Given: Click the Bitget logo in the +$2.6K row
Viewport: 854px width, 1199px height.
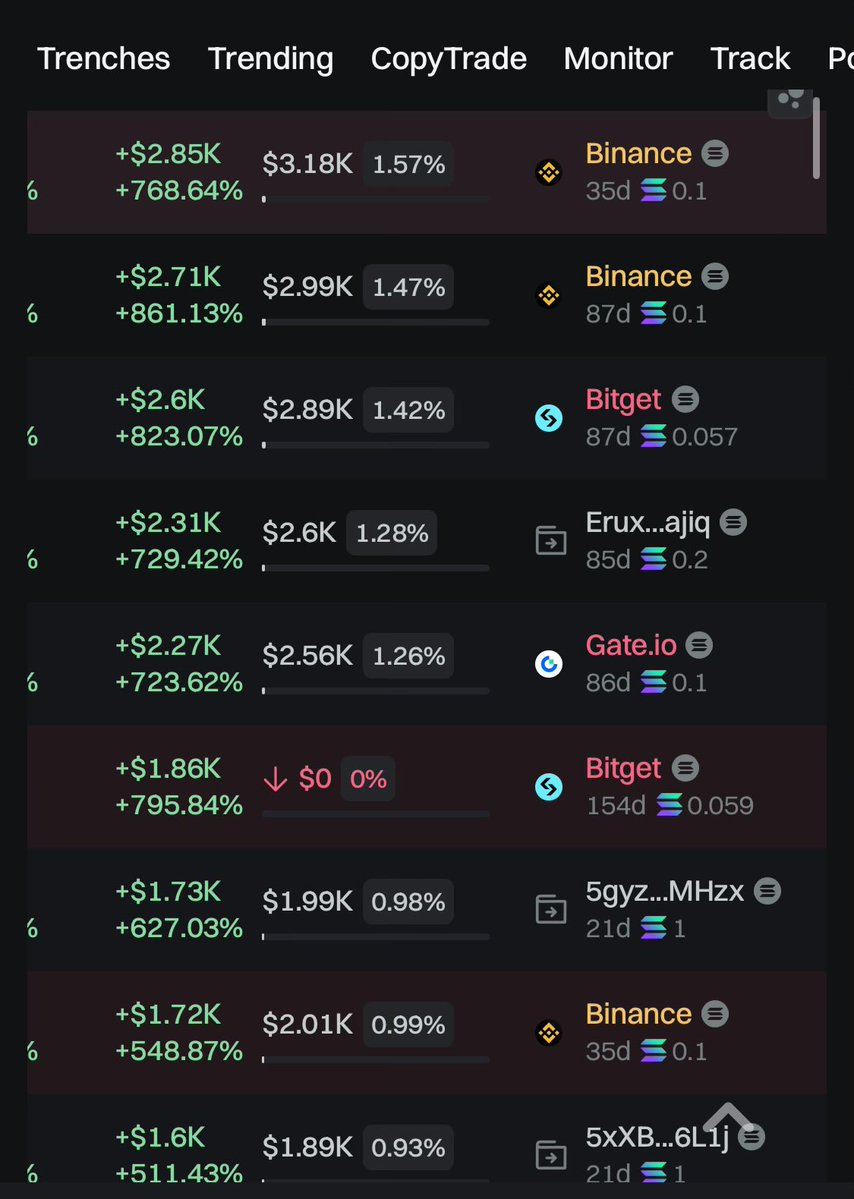Looking at the screenshot, I should pyautogui.click(x=548, y=419).
